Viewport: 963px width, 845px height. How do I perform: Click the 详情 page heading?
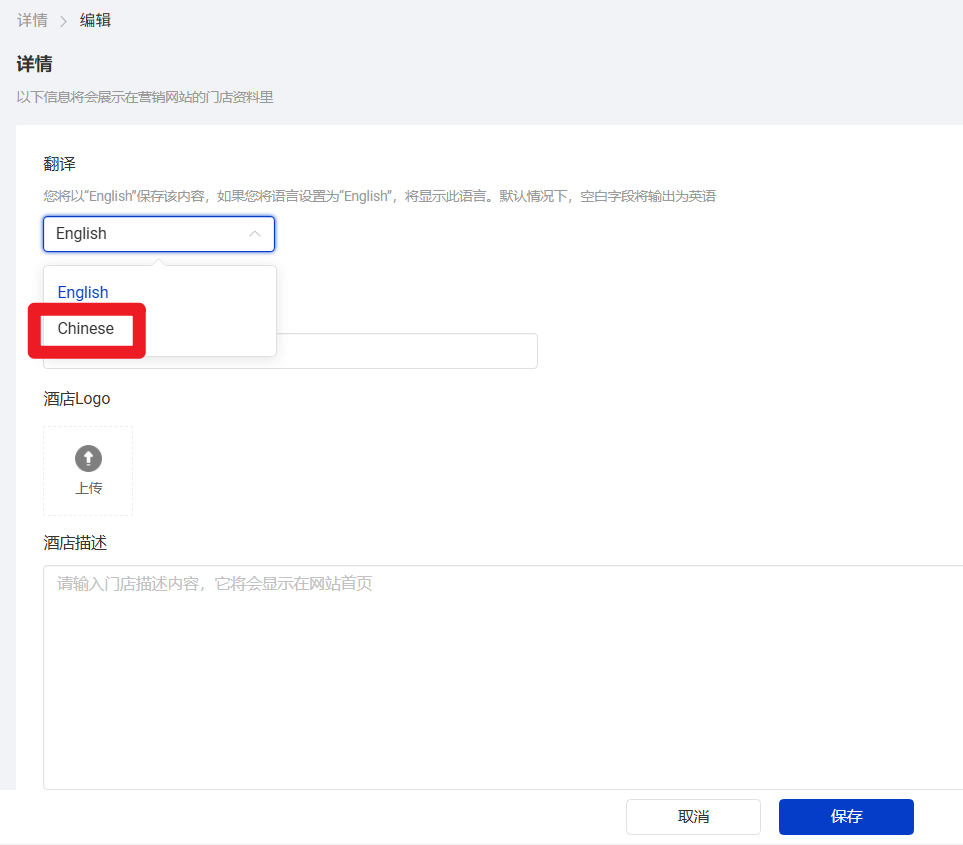click(34, 64)
